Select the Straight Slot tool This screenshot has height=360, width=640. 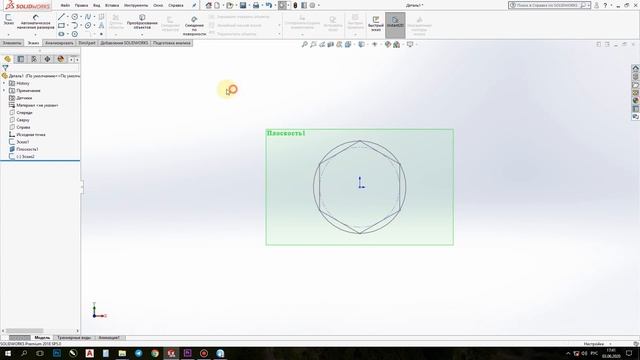pos(61,34)
